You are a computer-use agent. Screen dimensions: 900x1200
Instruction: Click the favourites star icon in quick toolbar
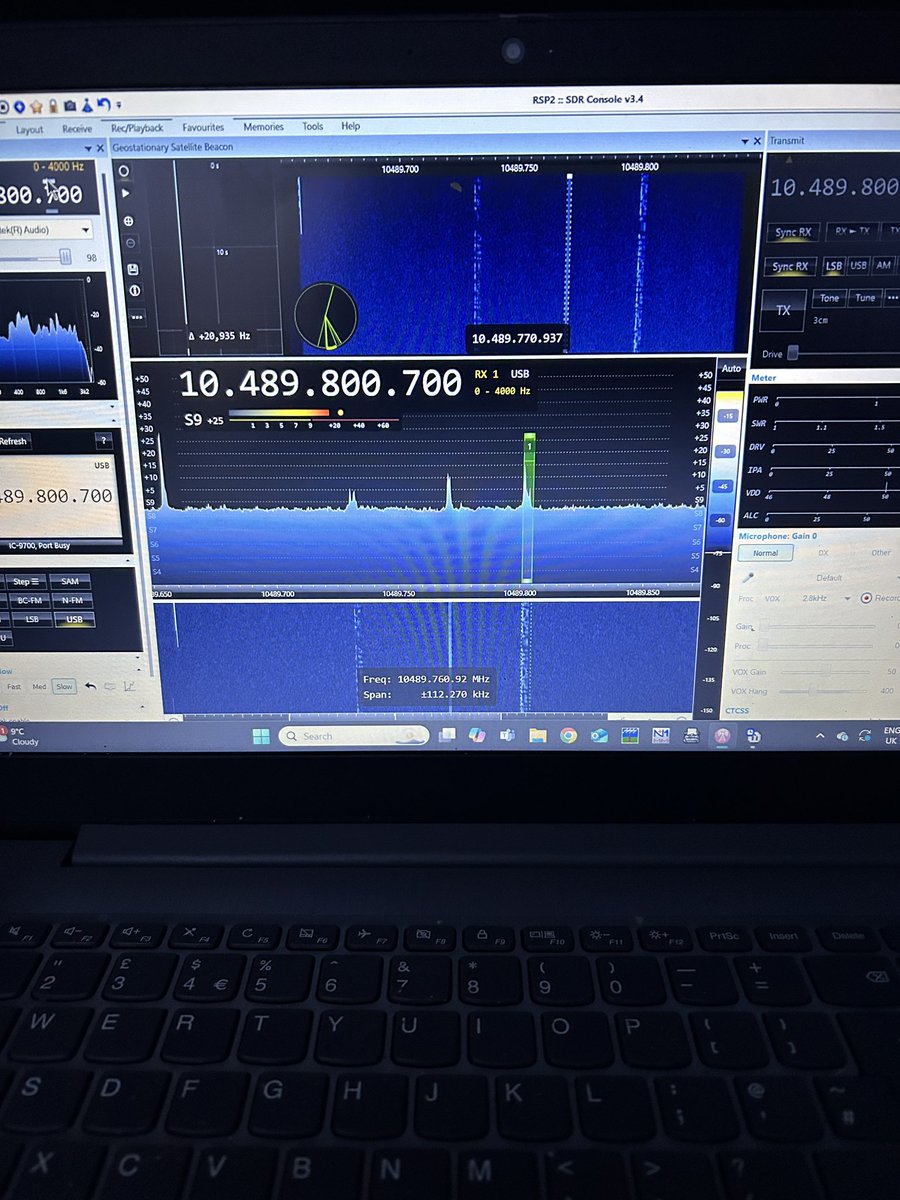(36, 106)
